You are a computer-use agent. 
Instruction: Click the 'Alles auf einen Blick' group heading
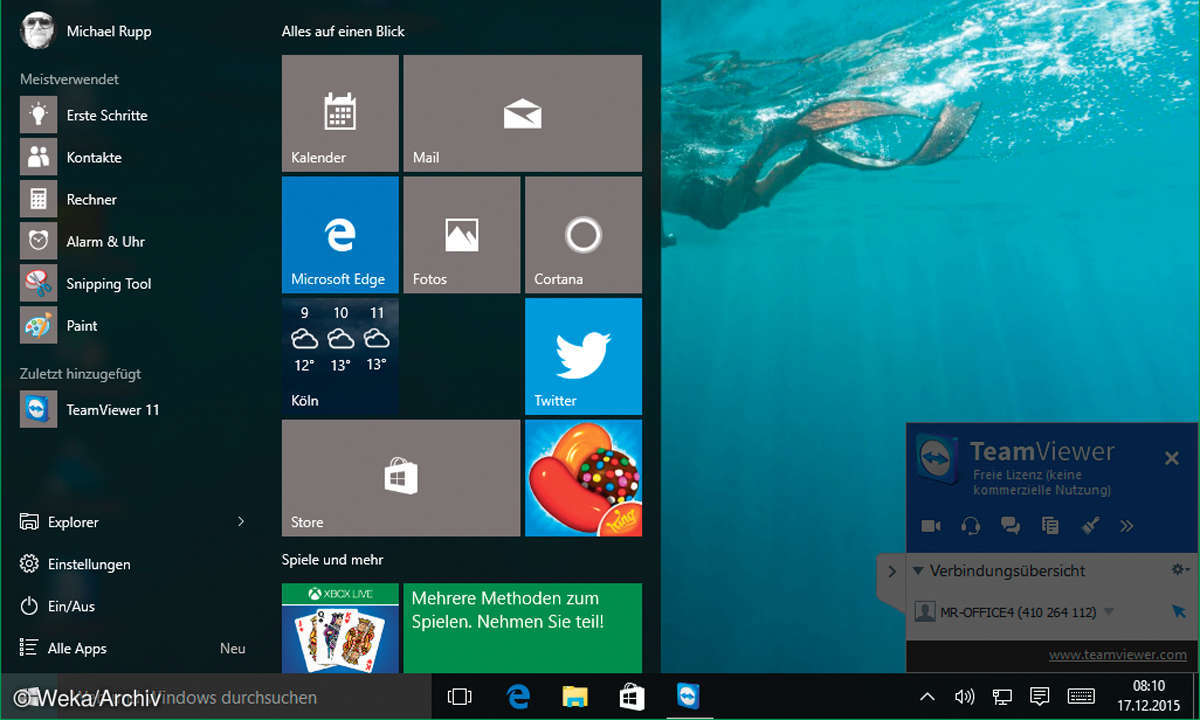coord(343,31)
